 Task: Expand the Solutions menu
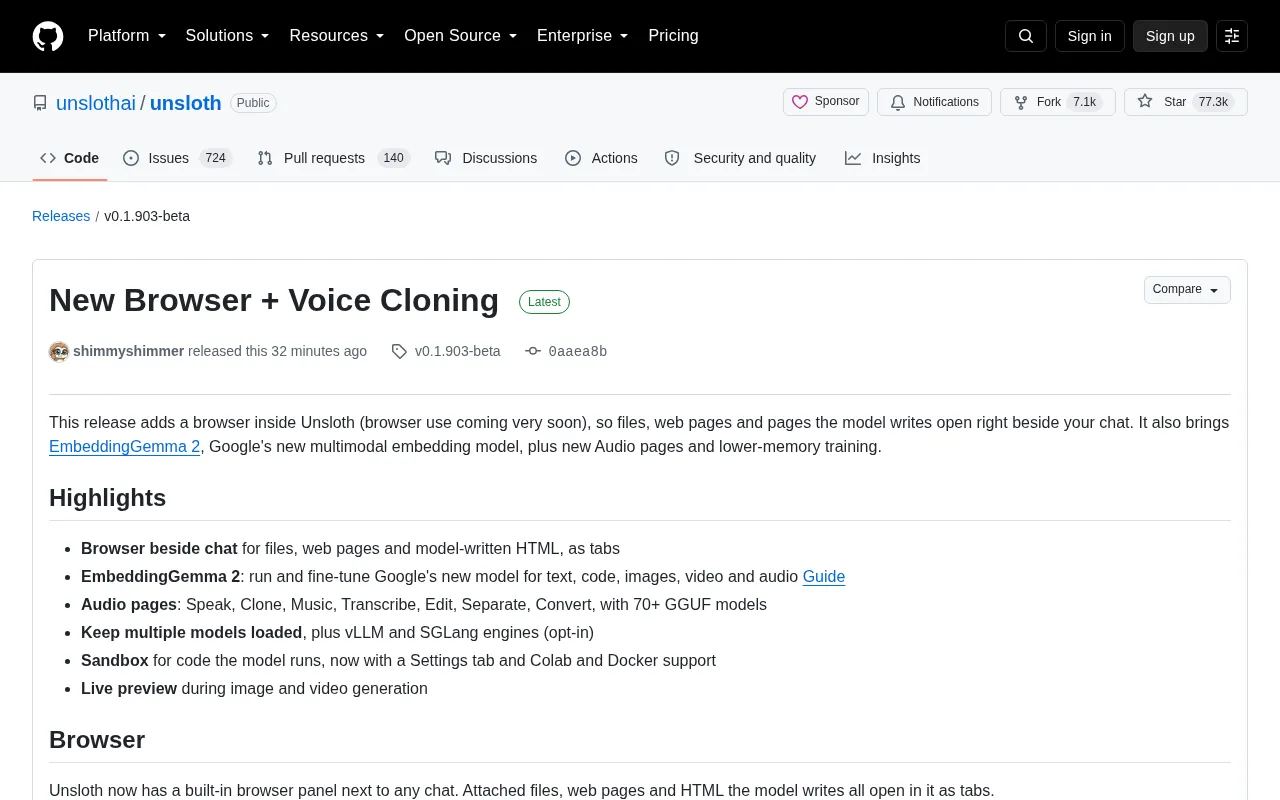point(227,36)
